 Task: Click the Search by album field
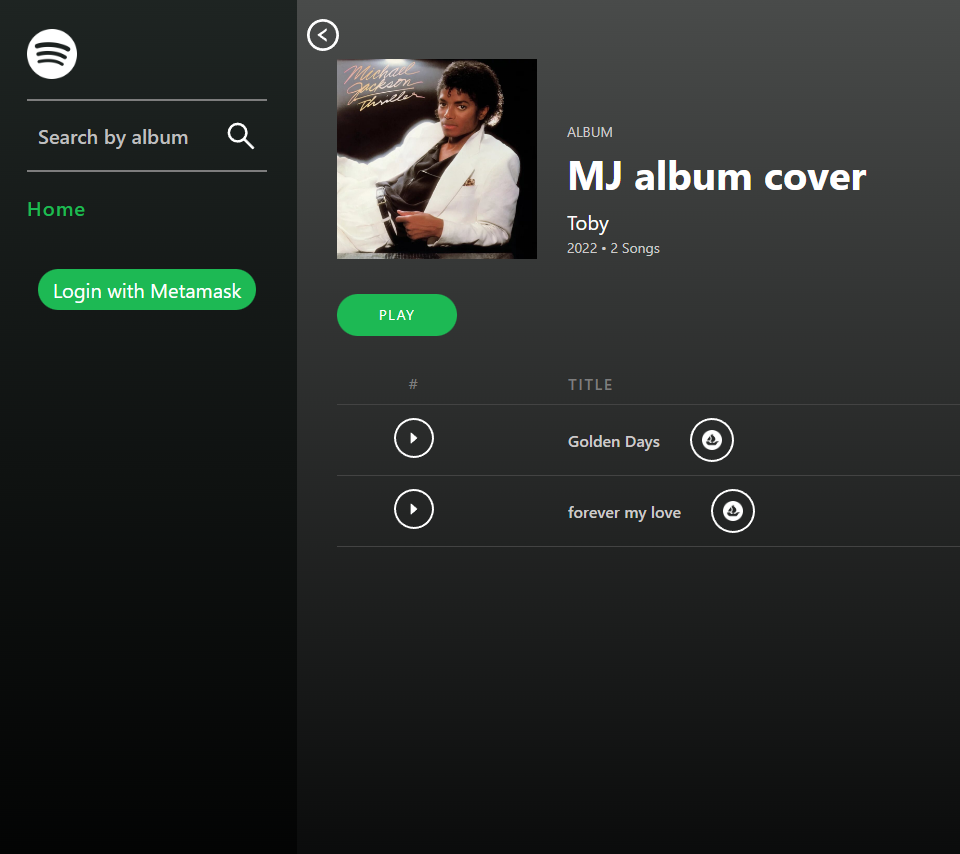point(112,136)
